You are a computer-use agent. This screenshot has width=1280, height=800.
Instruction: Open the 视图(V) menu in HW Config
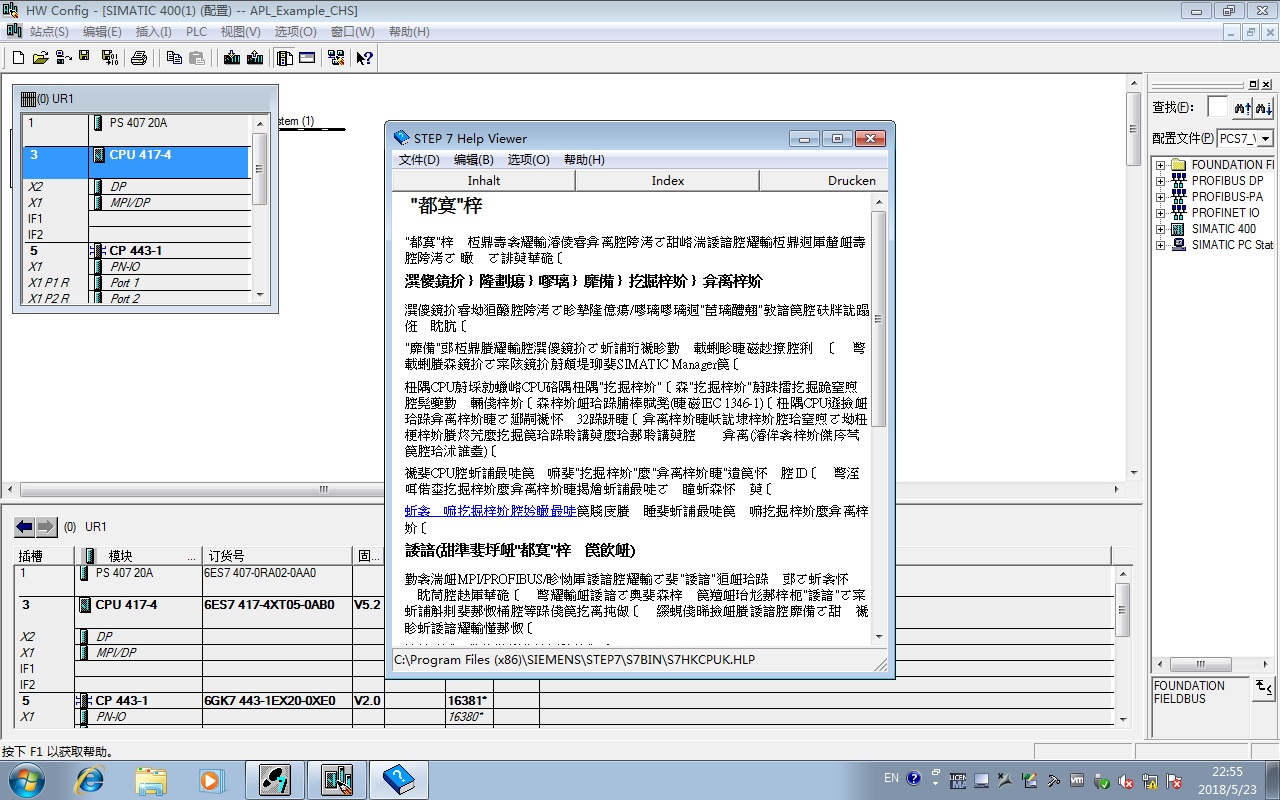pyautogui.click(x=240, y=32)
